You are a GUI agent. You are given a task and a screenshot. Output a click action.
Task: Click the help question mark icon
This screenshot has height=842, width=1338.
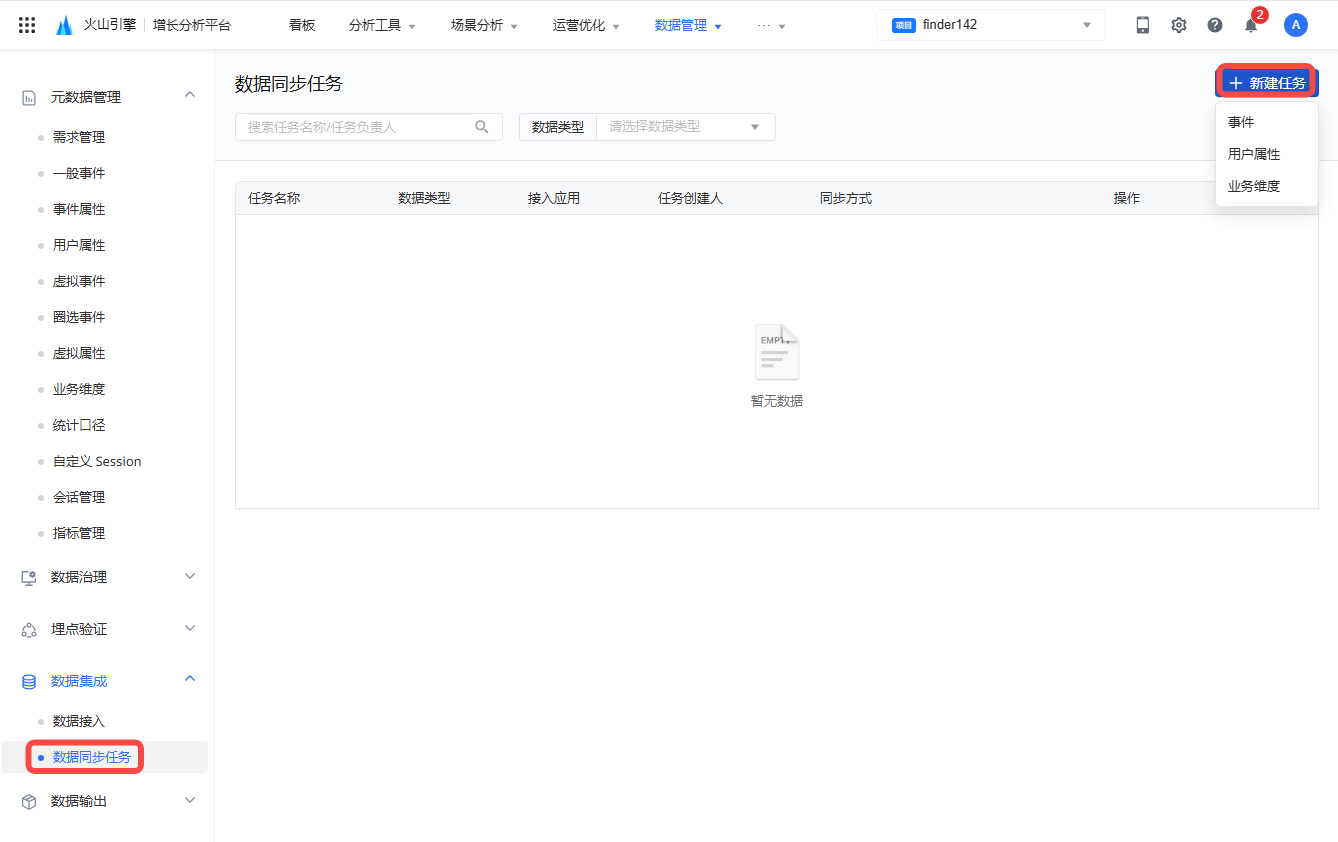1215,25
